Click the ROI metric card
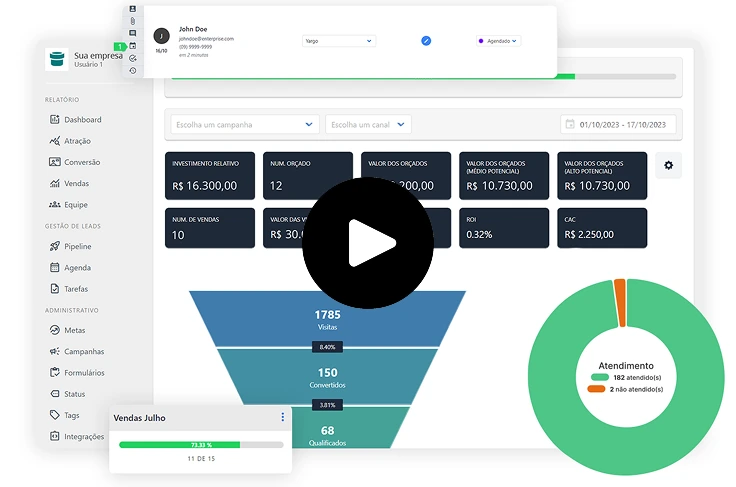The height and width of the screenshot is (487, 736). coord(503,227)
